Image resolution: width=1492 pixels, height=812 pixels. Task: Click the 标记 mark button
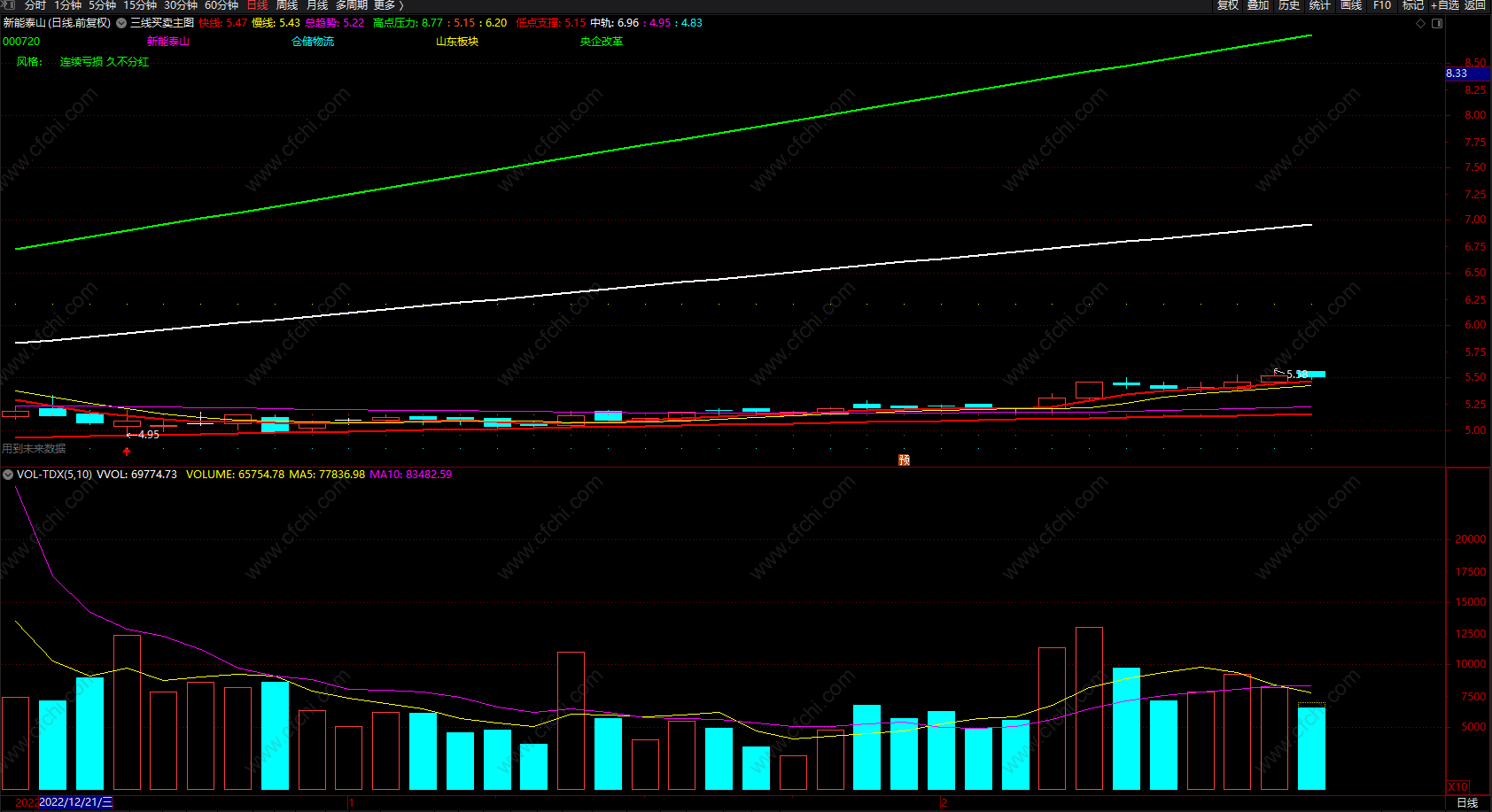coord(1413,5)
